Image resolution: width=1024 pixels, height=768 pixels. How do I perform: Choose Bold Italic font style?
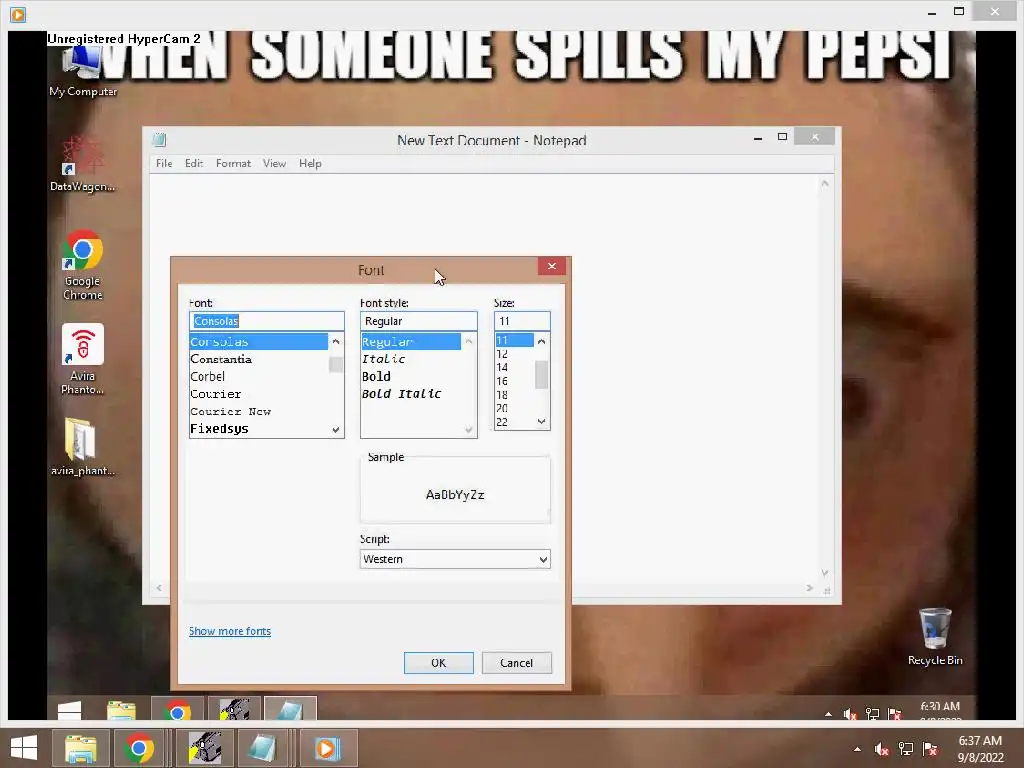[411, 394]
